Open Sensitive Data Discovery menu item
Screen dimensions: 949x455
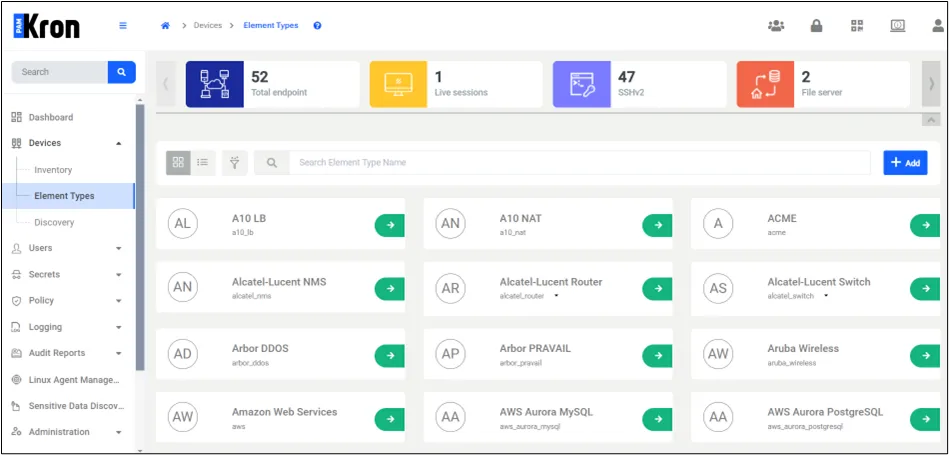click(x=68, y=406)
